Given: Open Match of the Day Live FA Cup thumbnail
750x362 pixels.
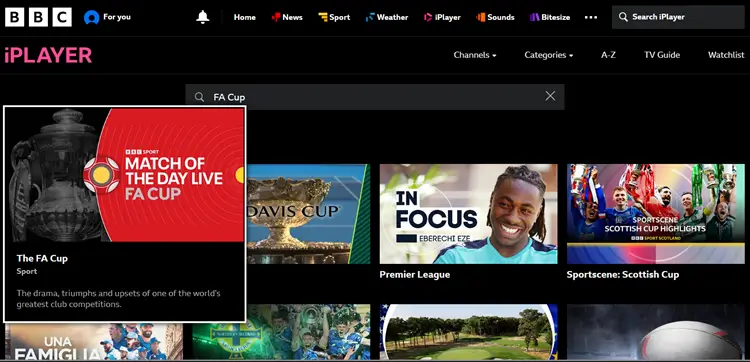Looking at the screenshot, I should point(125,175).
